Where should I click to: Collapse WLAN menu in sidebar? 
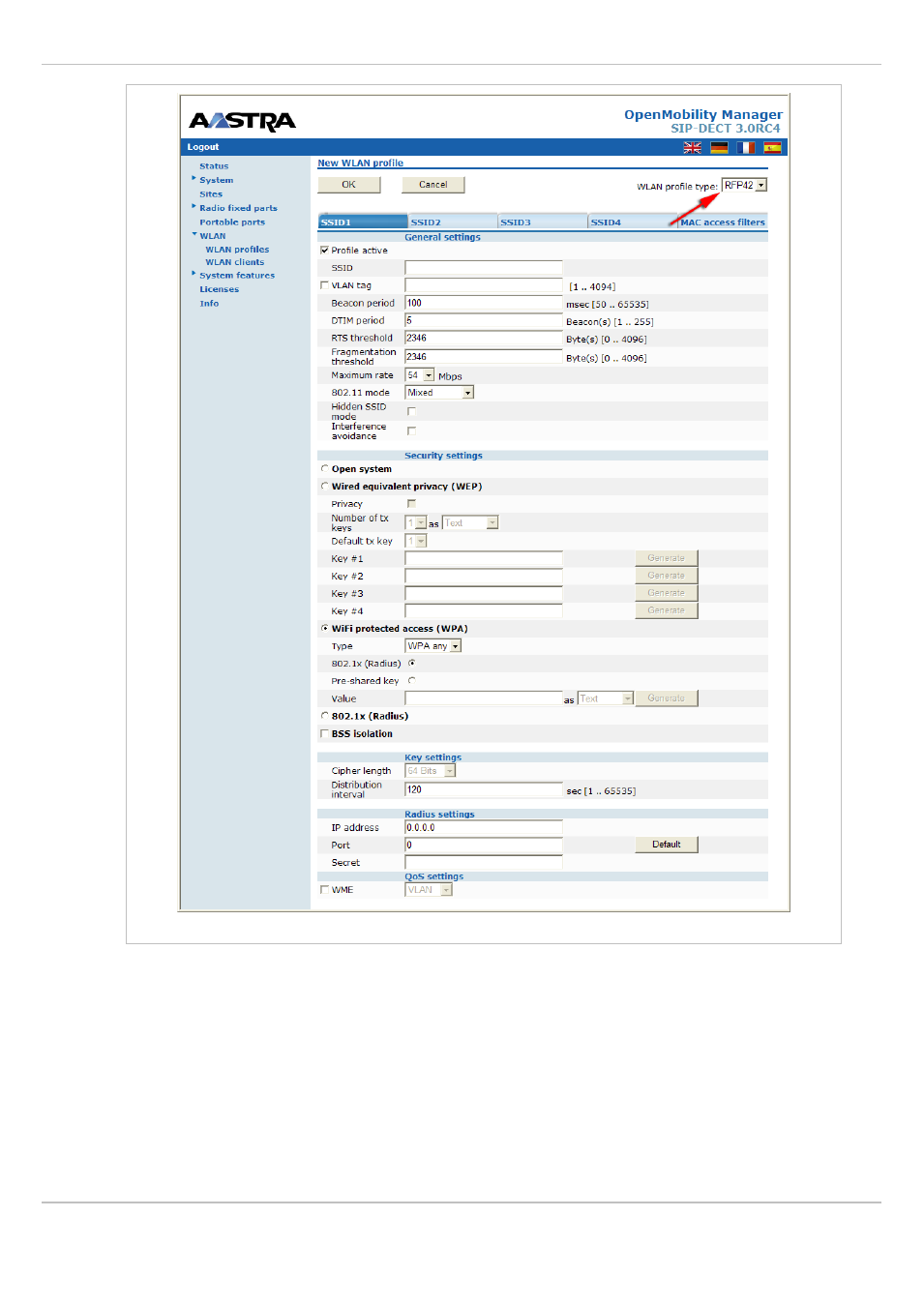coord(213,236)
